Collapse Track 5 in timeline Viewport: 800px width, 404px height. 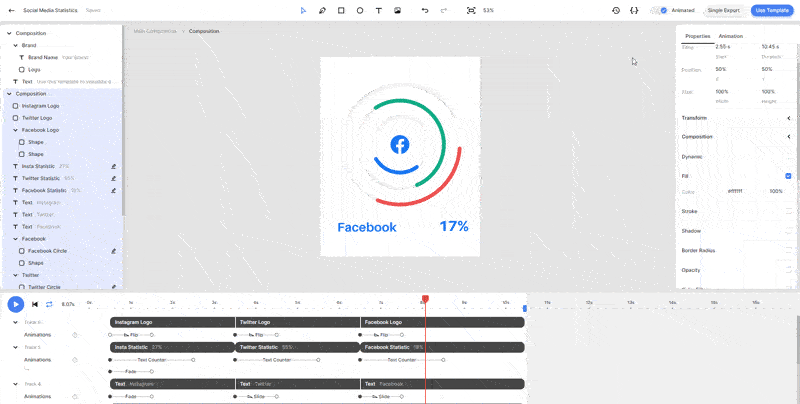click(15, 347)
